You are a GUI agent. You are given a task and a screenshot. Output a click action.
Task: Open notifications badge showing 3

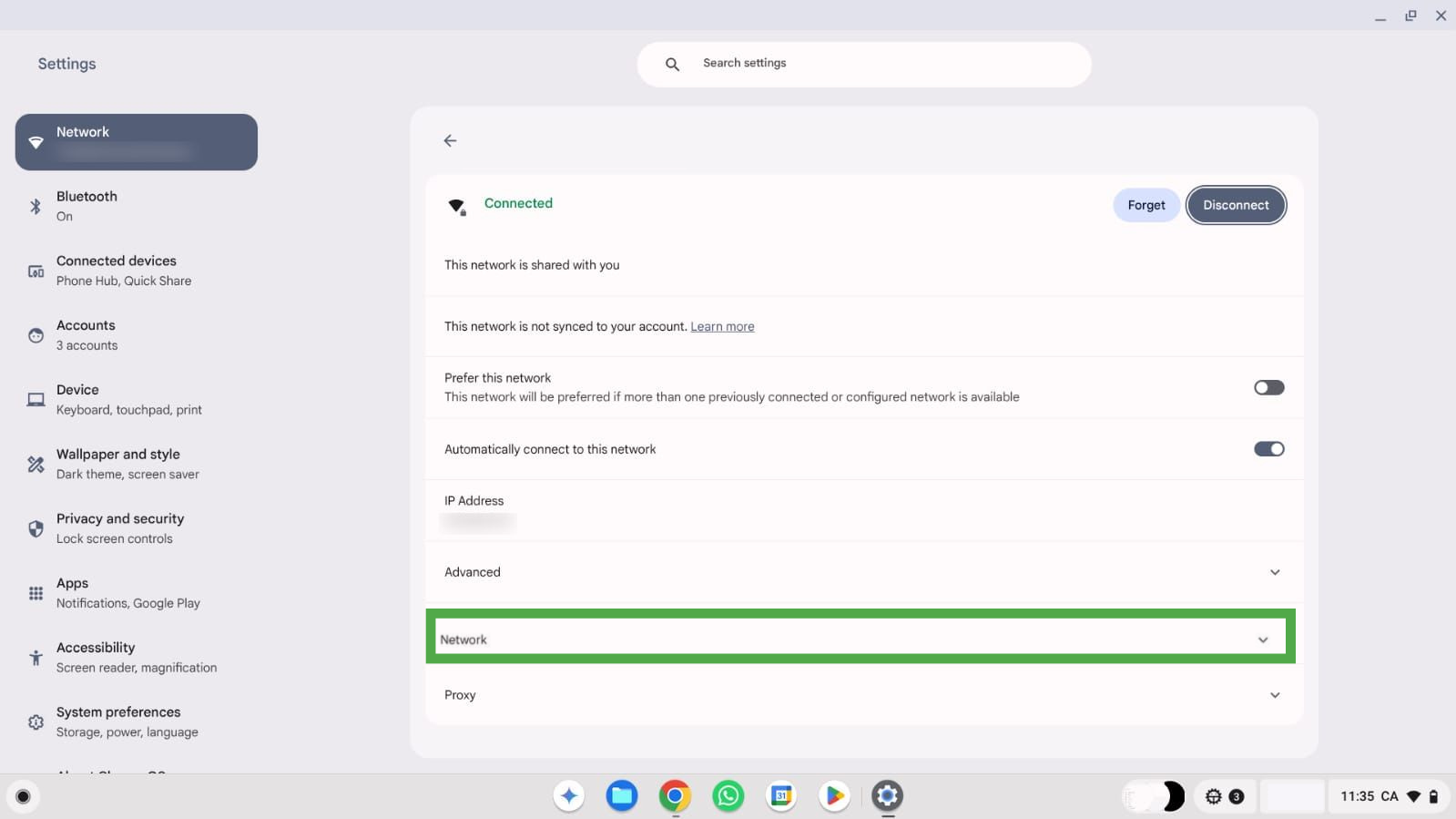(1237, 797)
